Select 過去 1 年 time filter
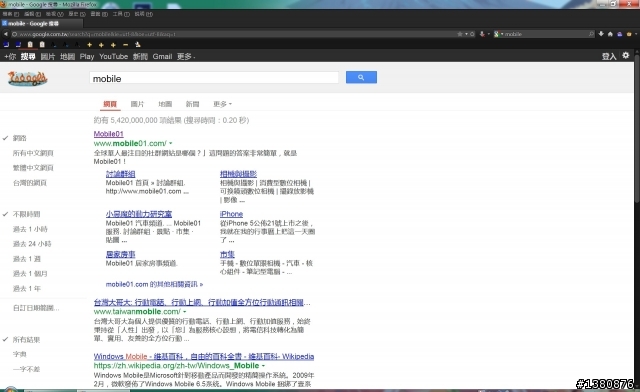640x392 pixels. tap(27, 289)
